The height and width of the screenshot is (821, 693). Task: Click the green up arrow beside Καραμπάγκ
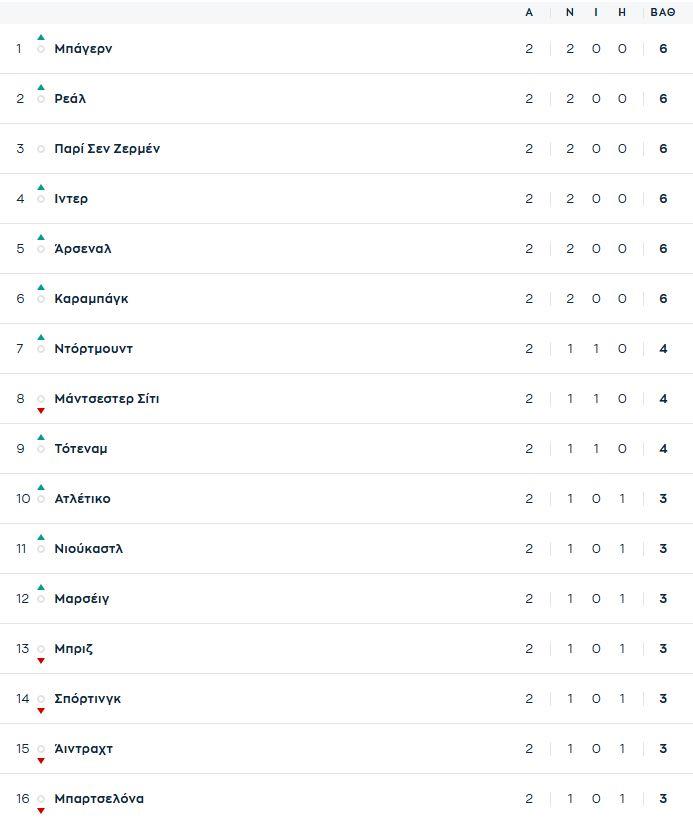[41, 287]
